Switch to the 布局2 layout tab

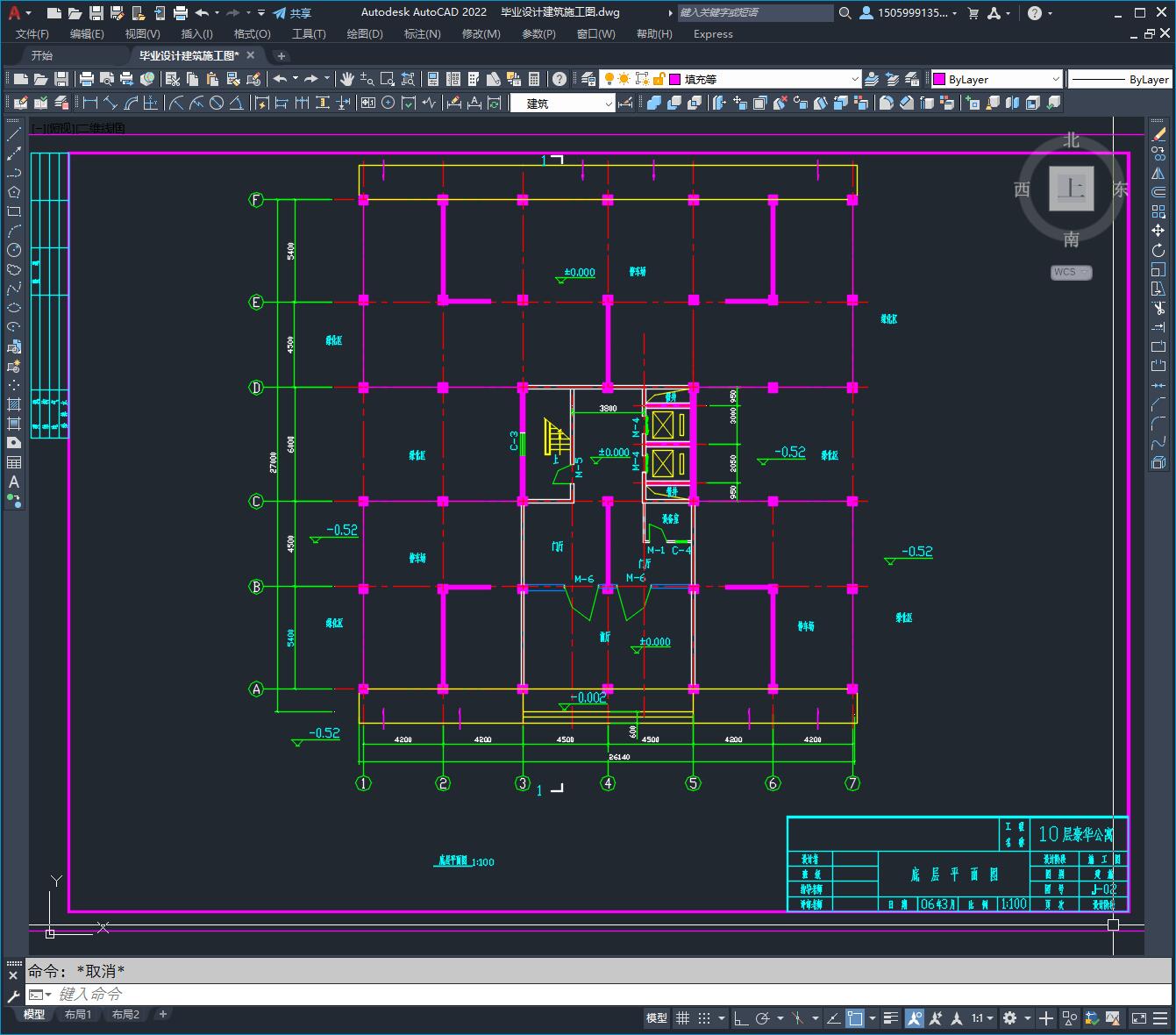[x=126, y=1014]
